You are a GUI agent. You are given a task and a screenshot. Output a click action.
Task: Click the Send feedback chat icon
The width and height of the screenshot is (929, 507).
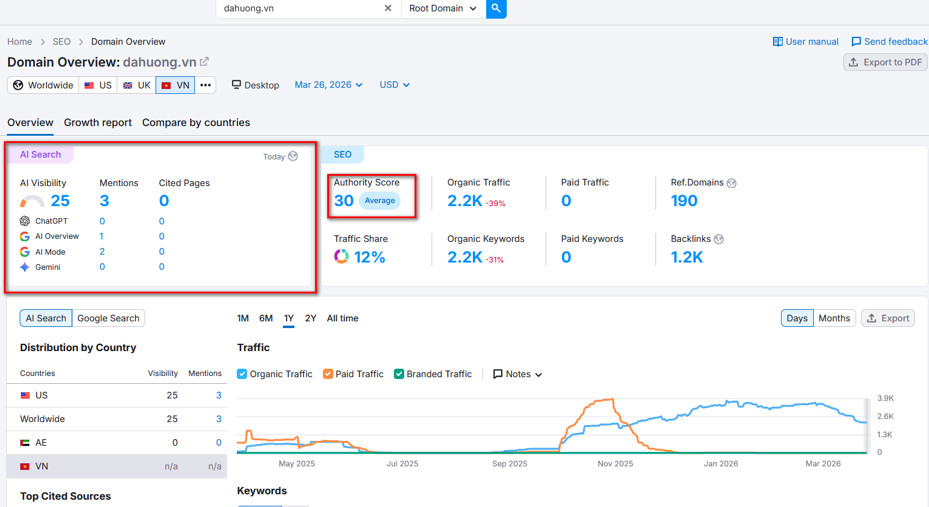(x=856, y=42)
